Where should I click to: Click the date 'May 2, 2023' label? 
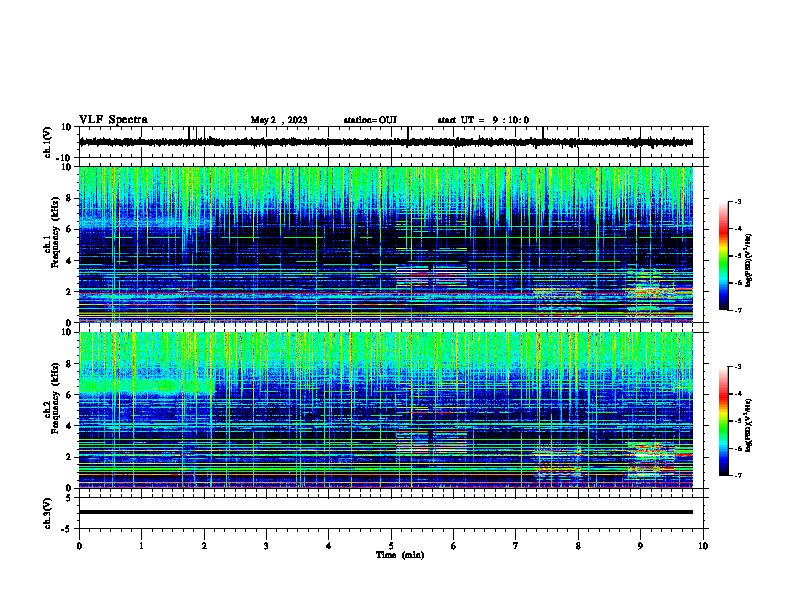click(279, 120)
